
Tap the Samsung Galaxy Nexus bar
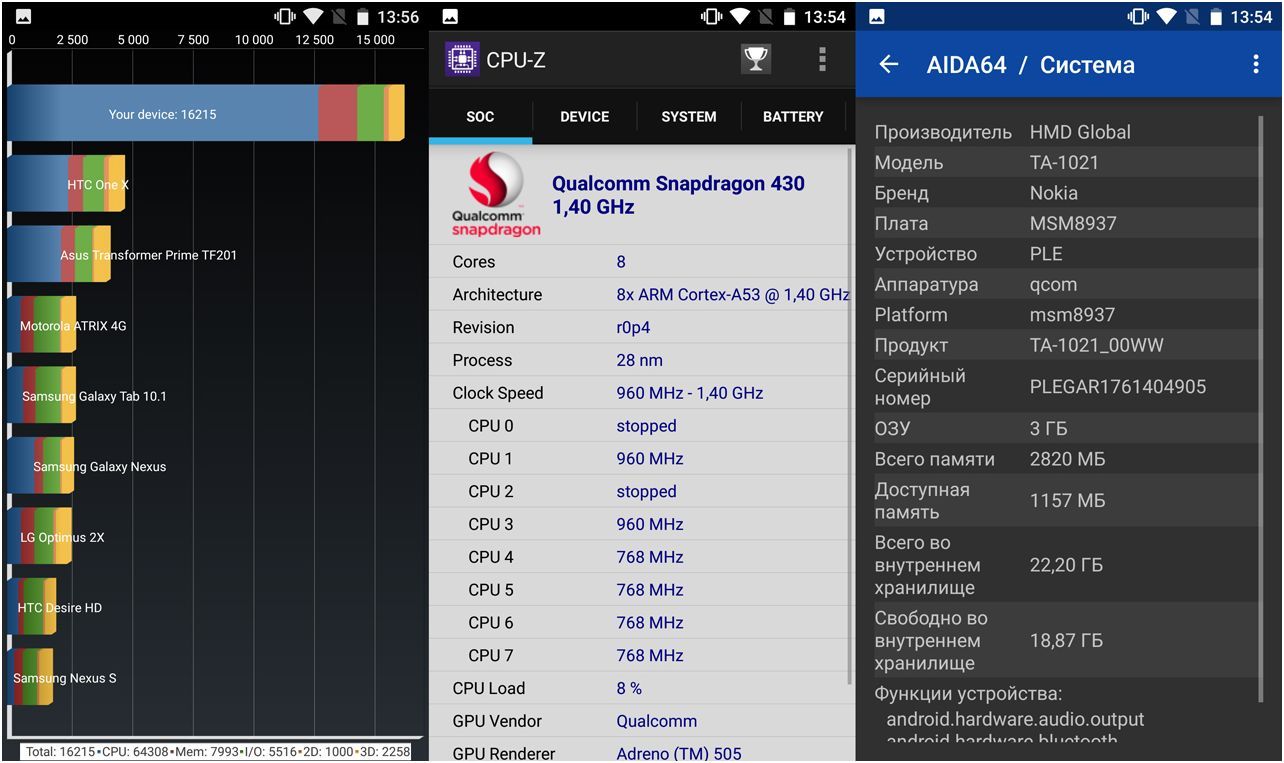[x=41, y=466]
